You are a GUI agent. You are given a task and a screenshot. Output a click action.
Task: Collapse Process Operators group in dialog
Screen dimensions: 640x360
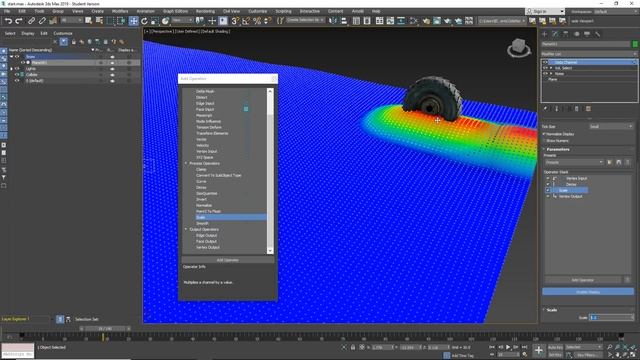(186, 163)
